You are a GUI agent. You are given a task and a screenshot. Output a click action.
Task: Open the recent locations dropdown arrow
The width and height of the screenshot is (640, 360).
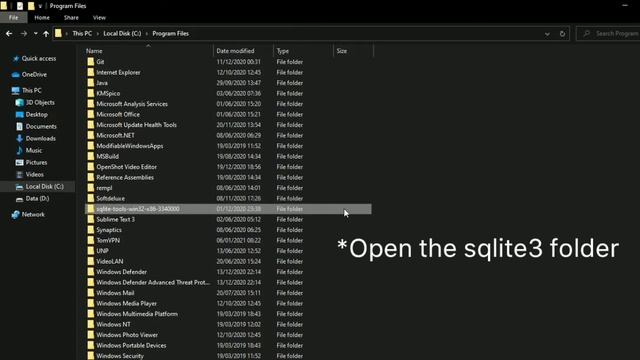pyautogui.click(x=36, y=33)
